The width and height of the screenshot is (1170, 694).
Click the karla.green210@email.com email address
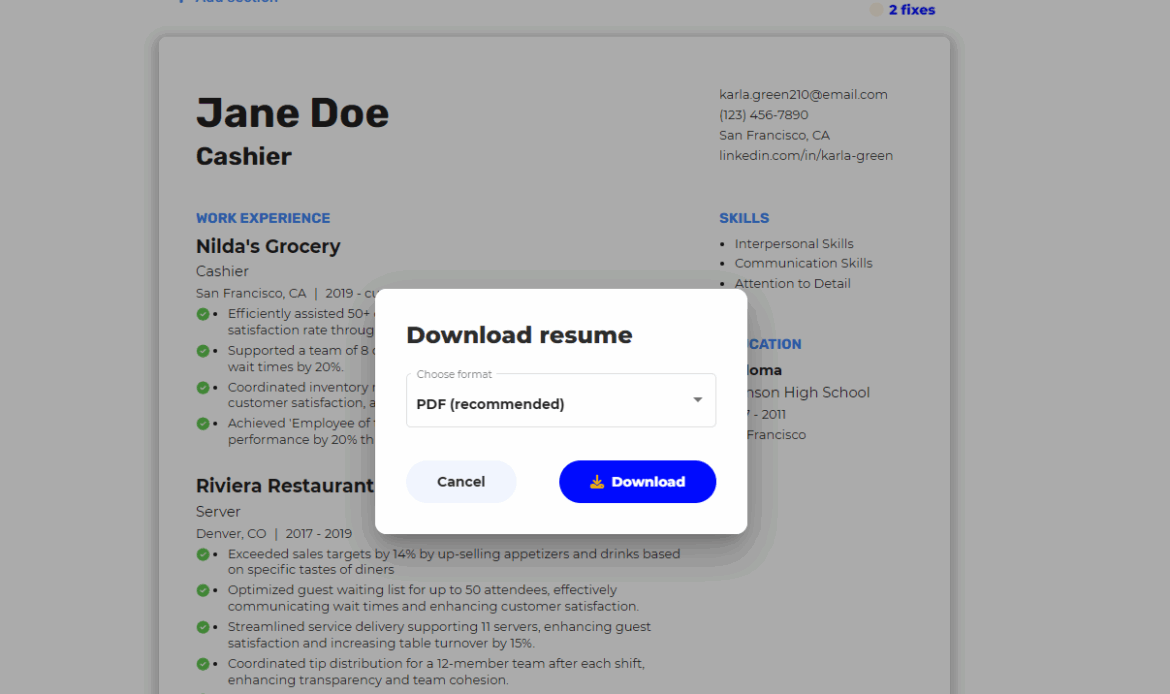pyautogui.click(x=803, y=95)
